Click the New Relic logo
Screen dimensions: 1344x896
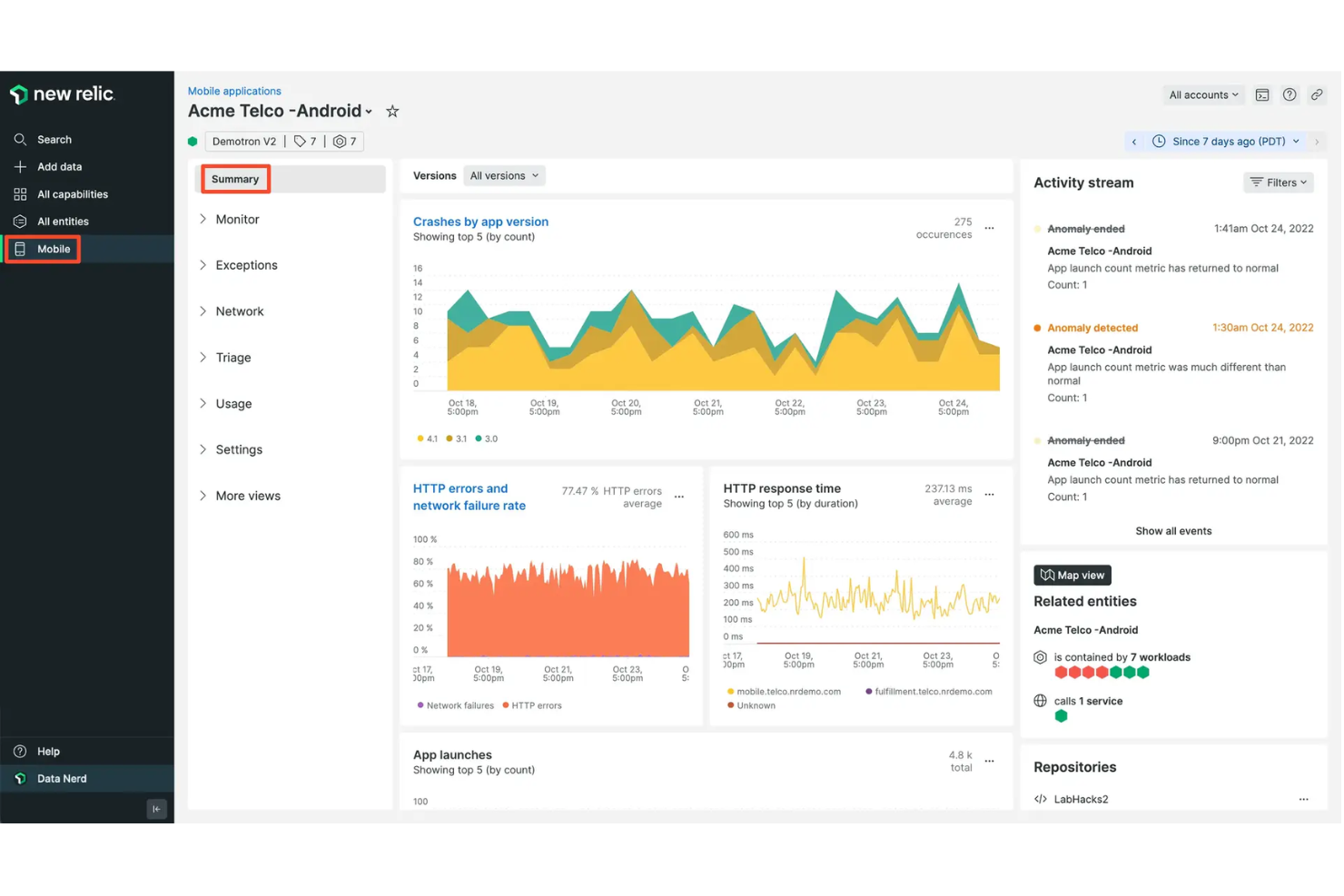coord(62,94)
